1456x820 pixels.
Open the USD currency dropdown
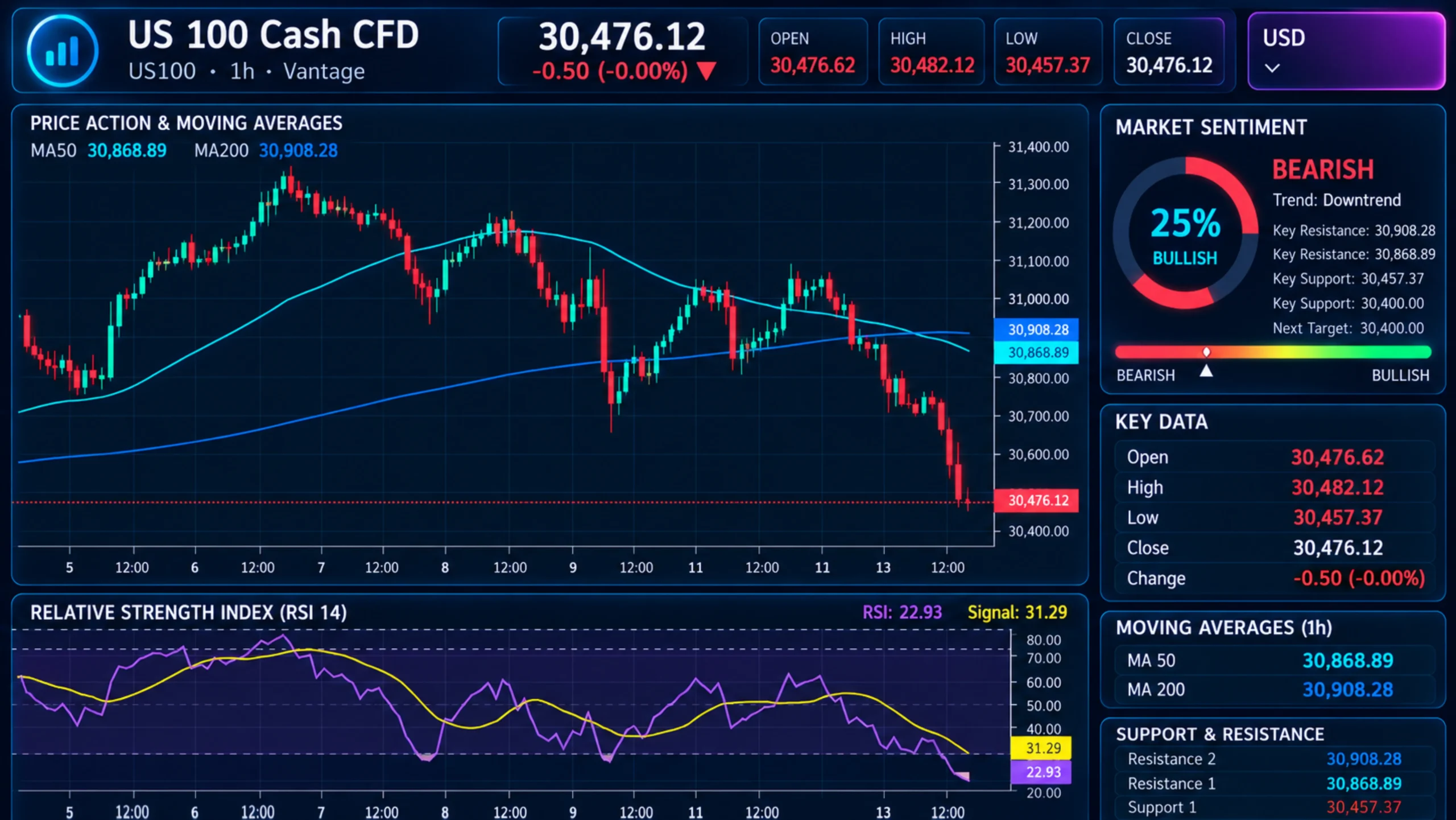coord(1346,51)
